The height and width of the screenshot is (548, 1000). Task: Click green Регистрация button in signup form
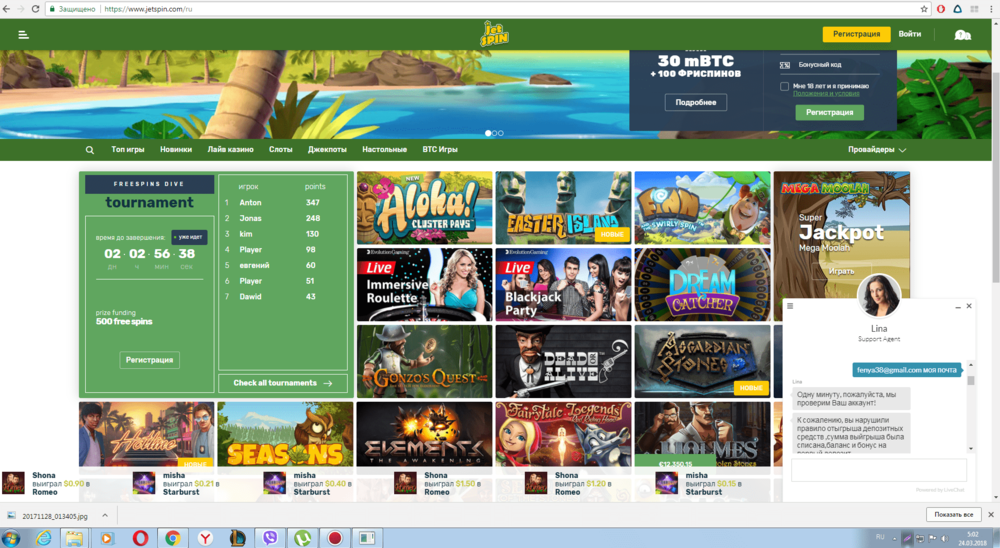pyautogui.click(x=829, y=112)
